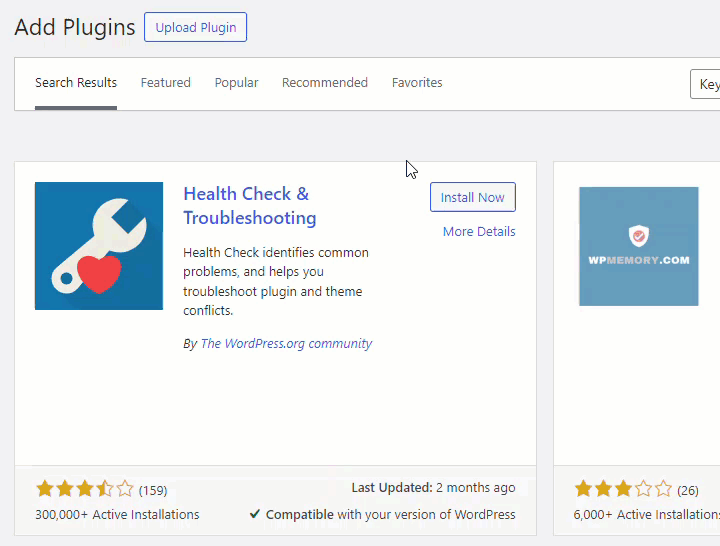720x546 pixels.
Task: Click the Upload Plugin button
Action: [x=195, y=27]
